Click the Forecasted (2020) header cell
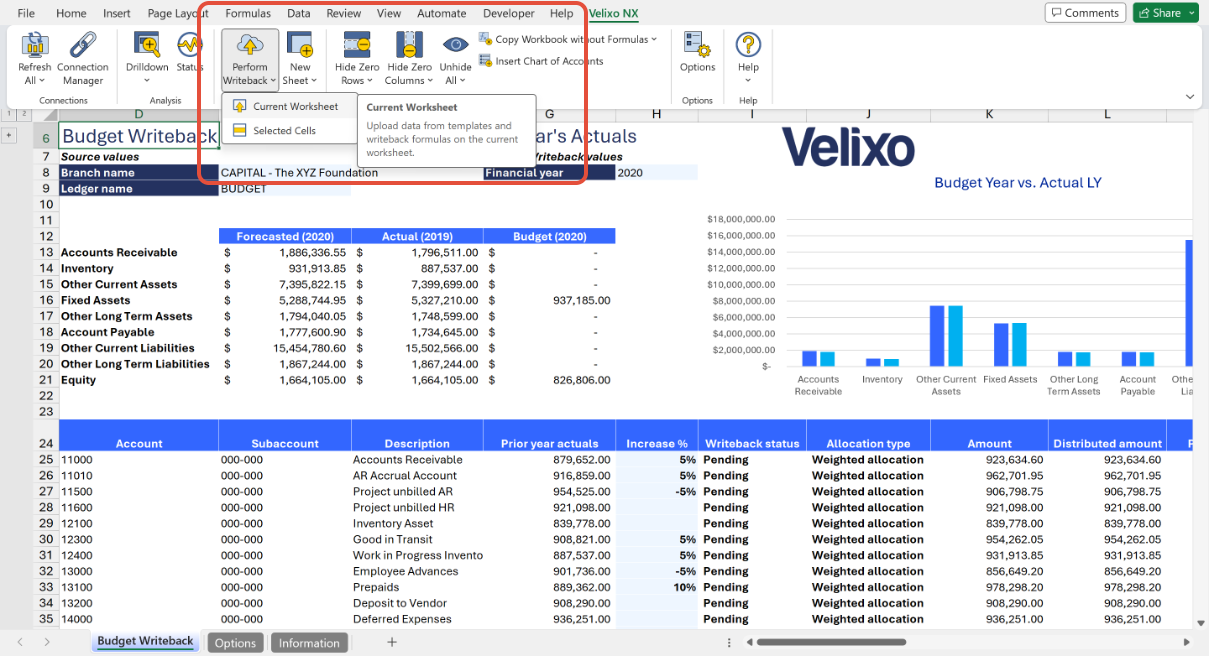Image resolution: width=1209 pixels, height=656 pixels. [x=285, y=236]
